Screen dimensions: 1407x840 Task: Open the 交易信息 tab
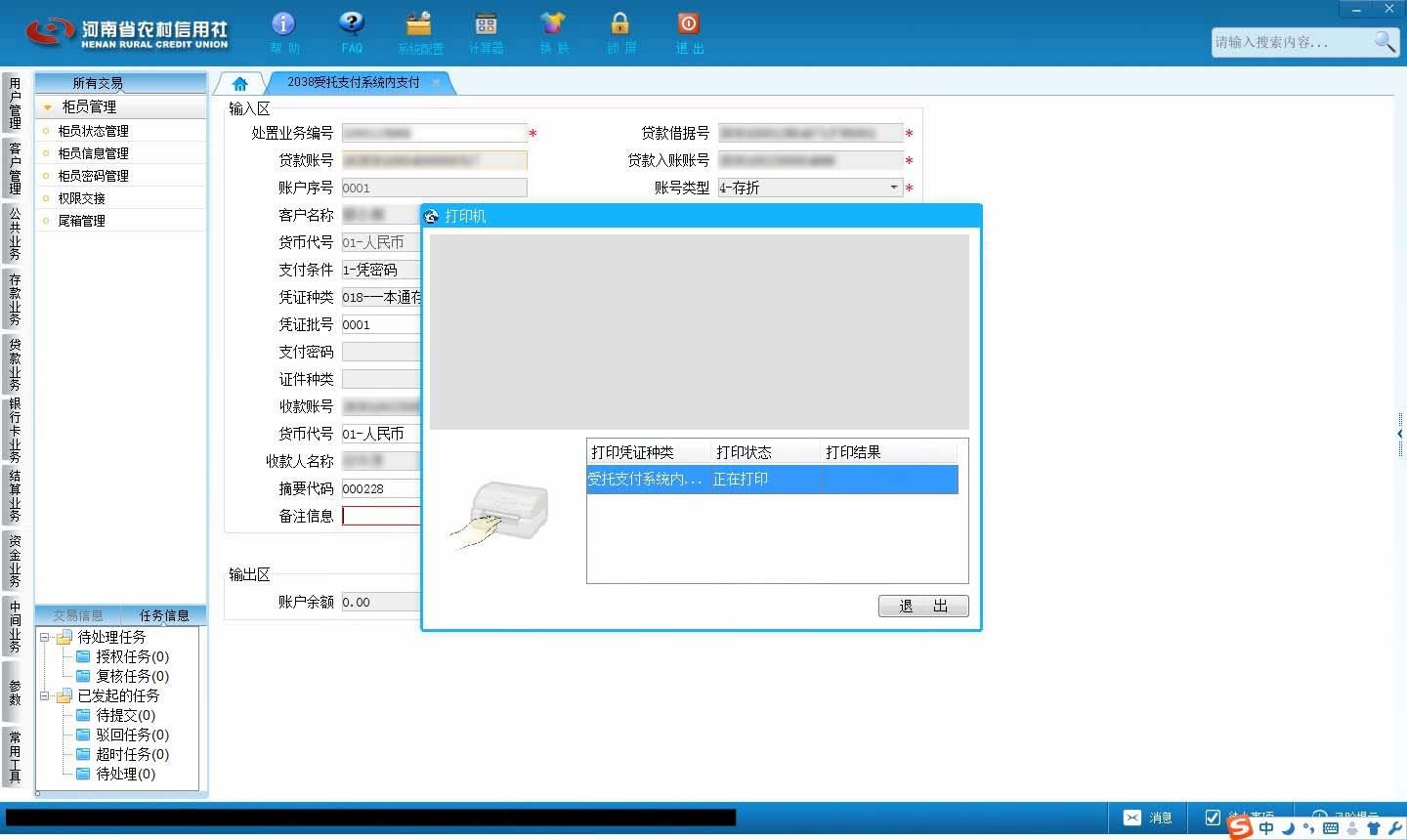click(x=78, y=615)
